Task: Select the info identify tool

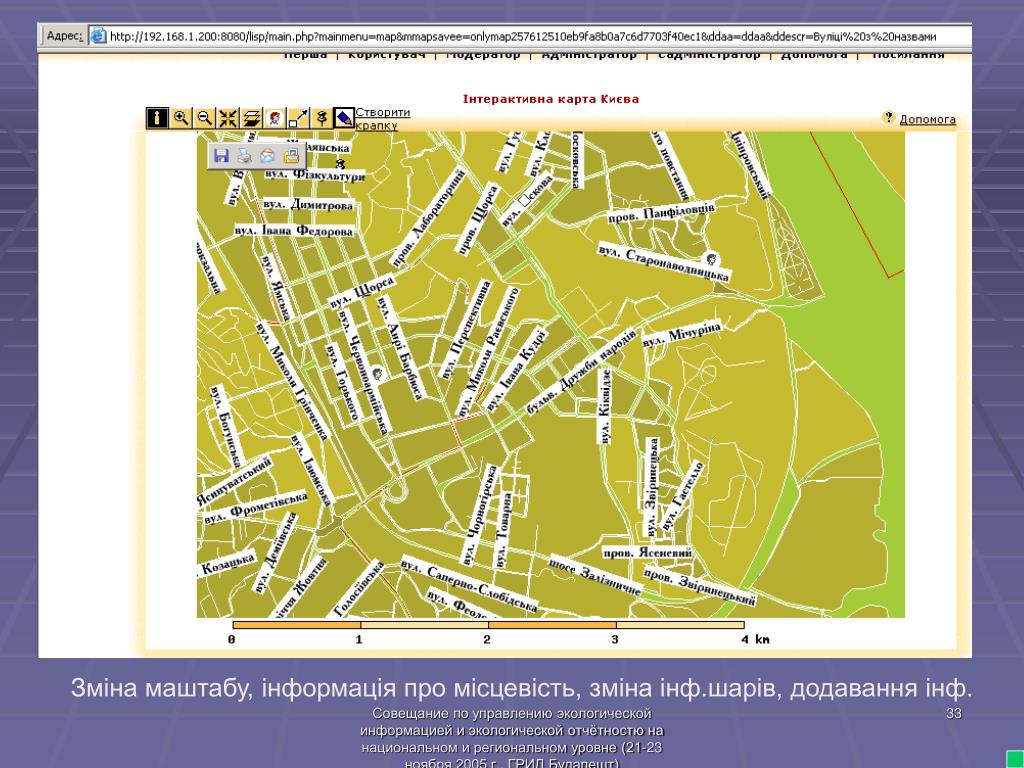Action: point(157,118)
